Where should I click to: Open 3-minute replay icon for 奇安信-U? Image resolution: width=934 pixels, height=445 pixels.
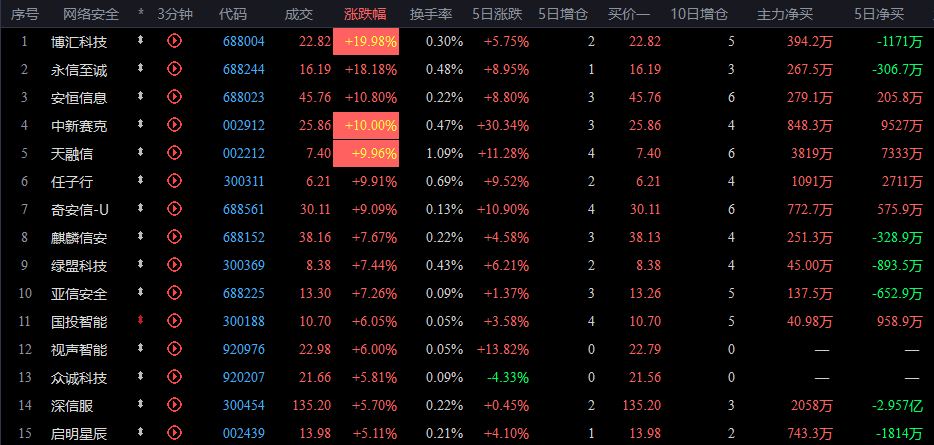[174, 209]
